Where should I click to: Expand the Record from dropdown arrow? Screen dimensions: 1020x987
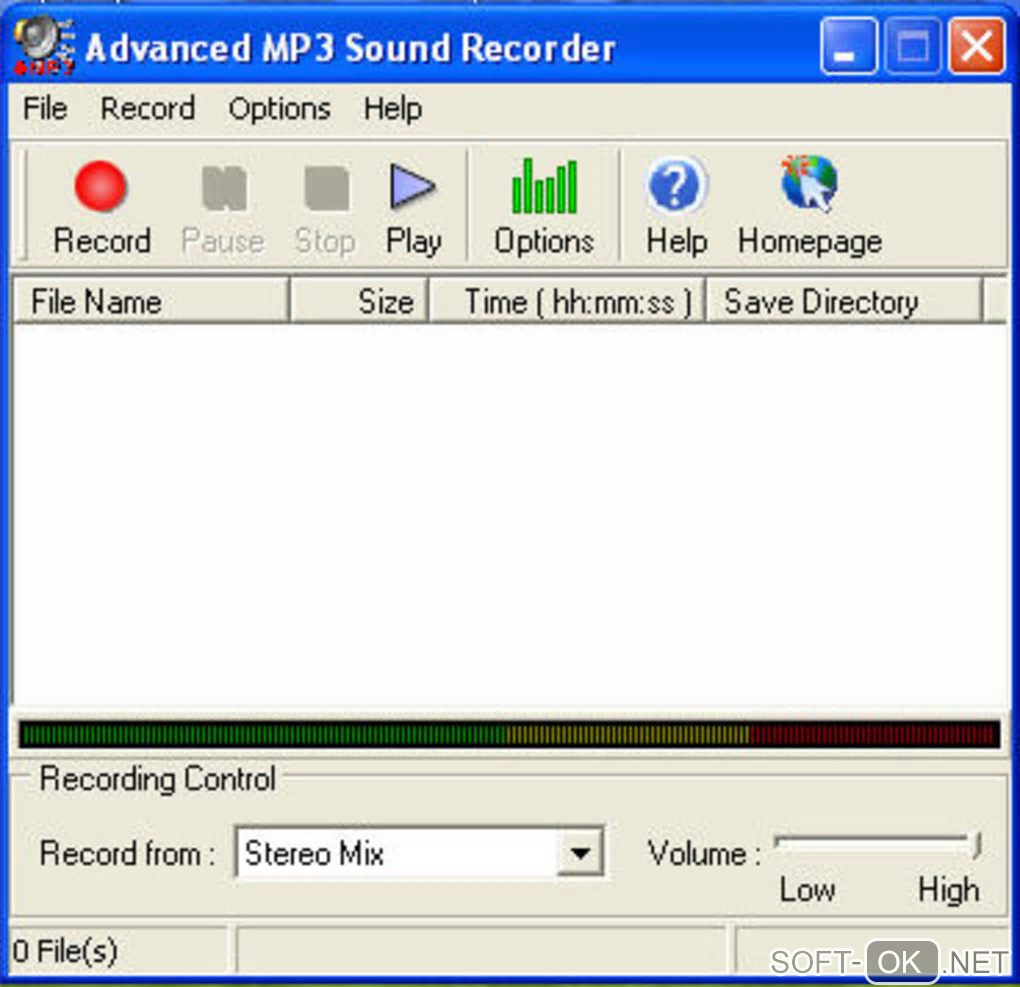point(580,852)
